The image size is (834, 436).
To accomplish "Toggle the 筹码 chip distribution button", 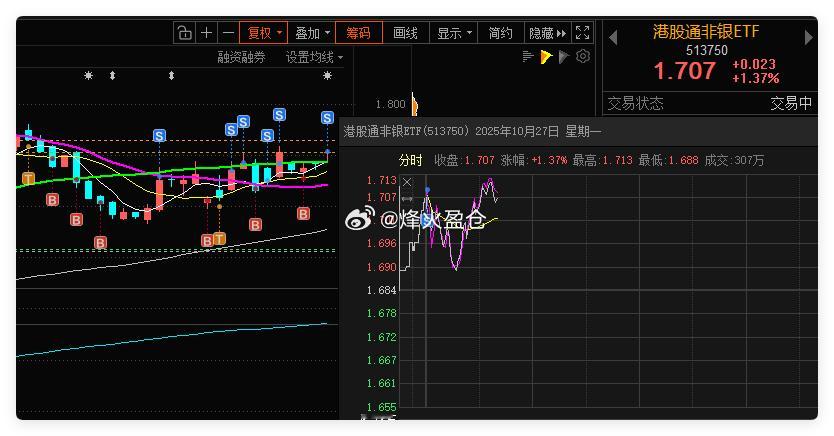I will point(358,33).
